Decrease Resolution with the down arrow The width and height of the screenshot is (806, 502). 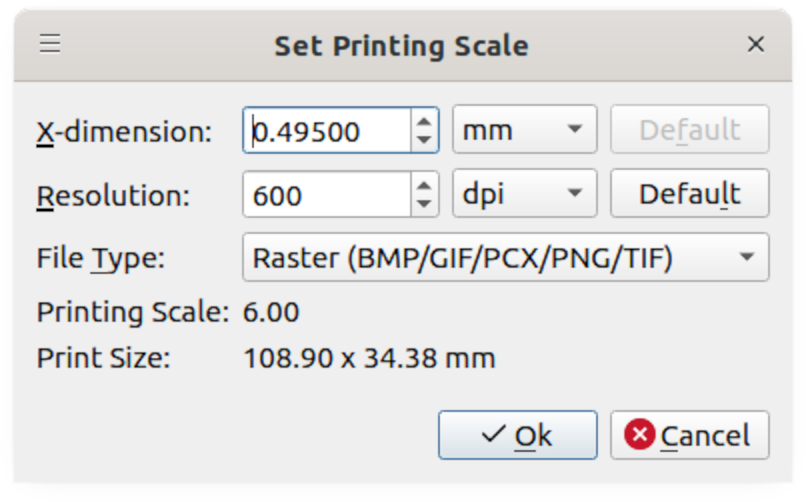pos(425,204)
